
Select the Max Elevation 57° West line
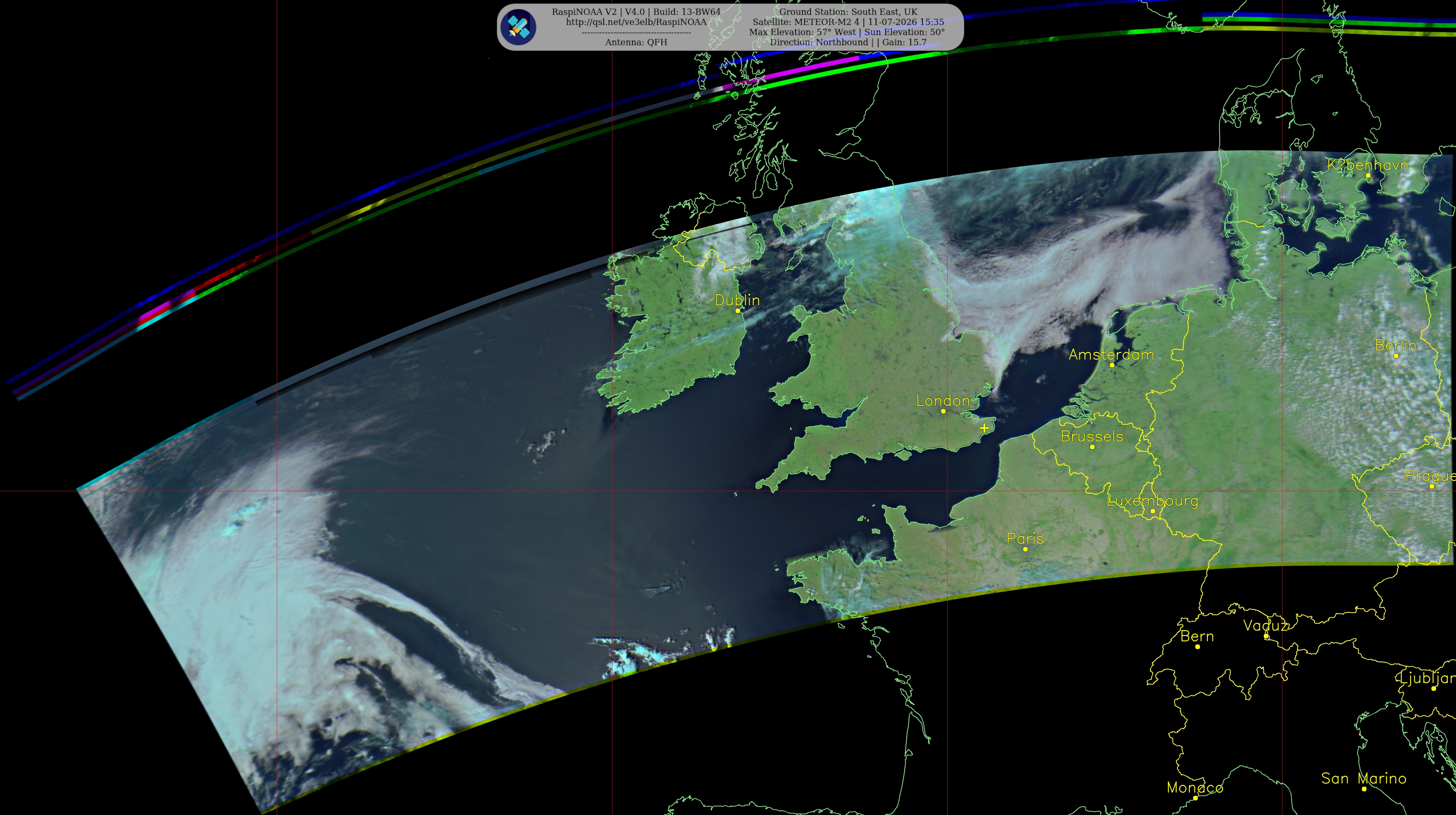(847, 32)
